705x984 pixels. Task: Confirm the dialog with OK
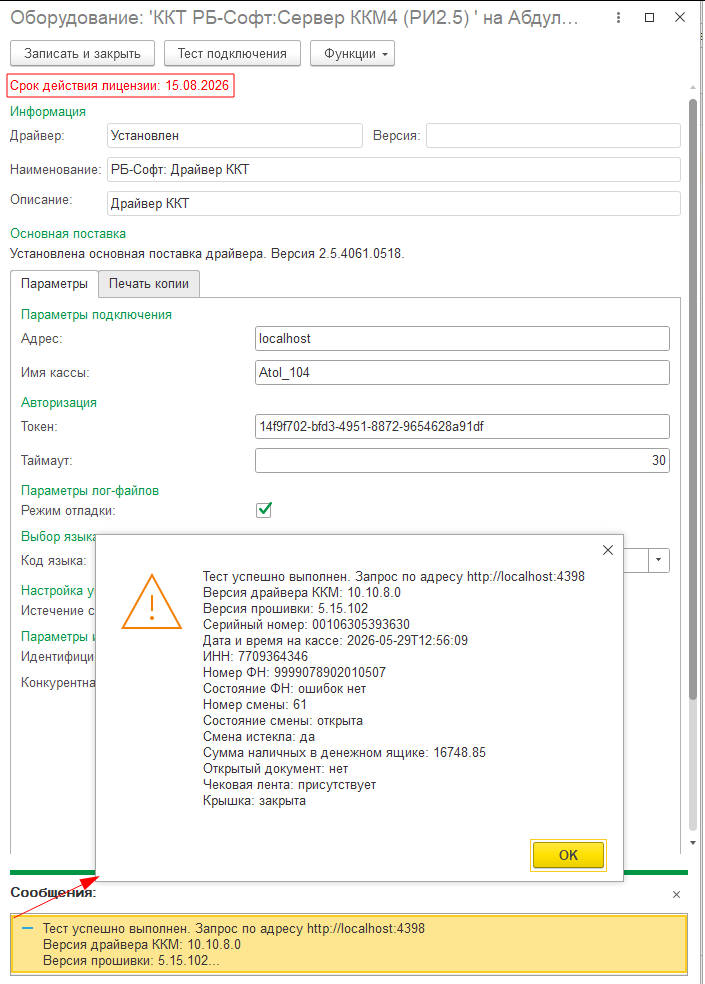click(568, 855)
